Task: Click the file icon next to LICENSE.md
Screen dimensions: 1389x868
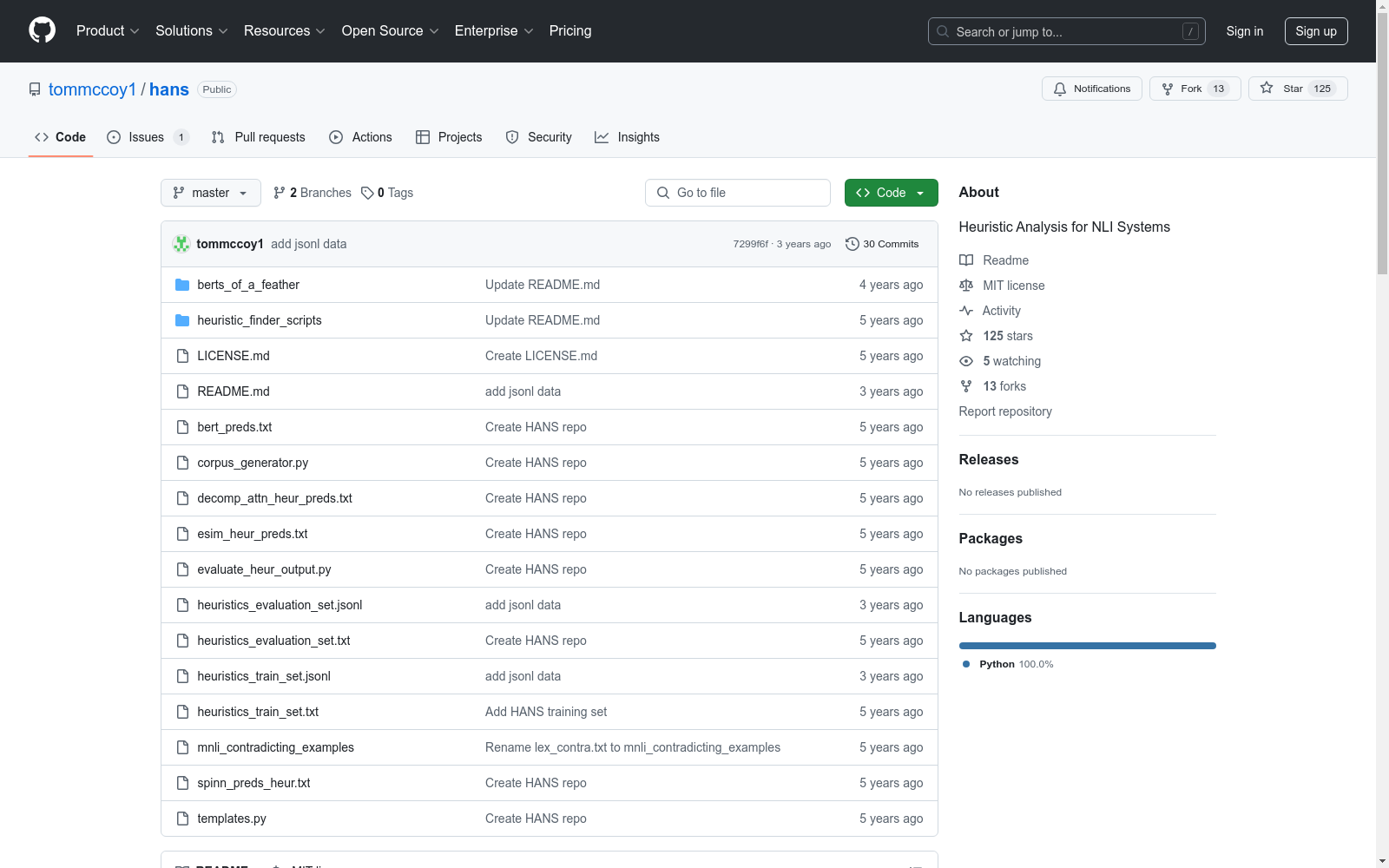Action: [182, 356]
